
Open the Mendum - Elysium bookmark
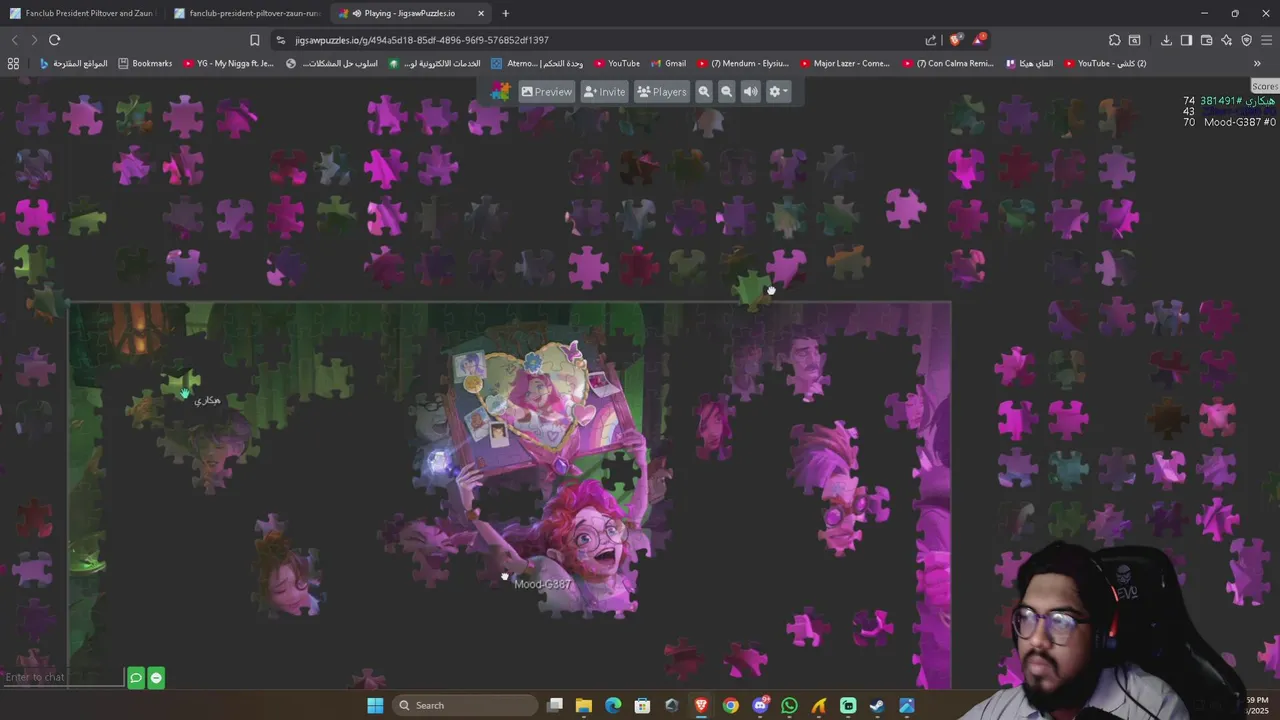[743, 63]
